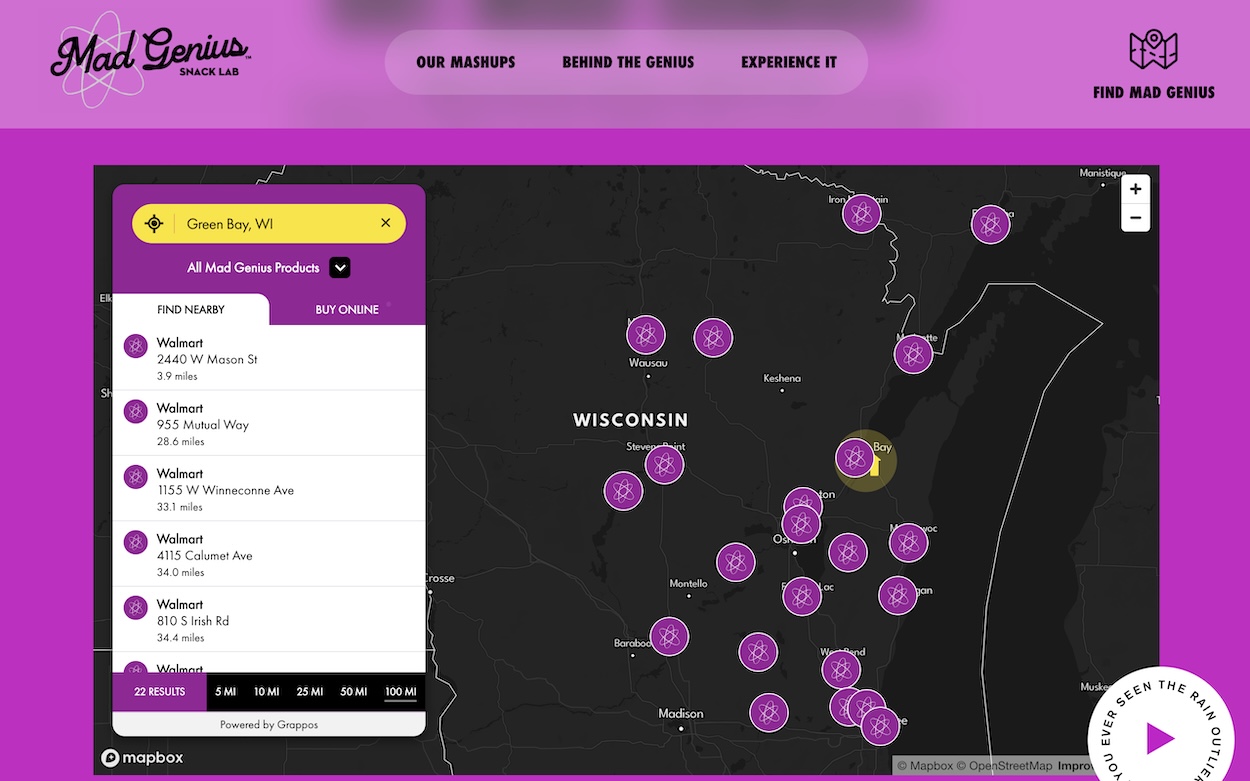Open the Mapbox attribution link
Screen dimensions: 1250x781
coord(926,766)
